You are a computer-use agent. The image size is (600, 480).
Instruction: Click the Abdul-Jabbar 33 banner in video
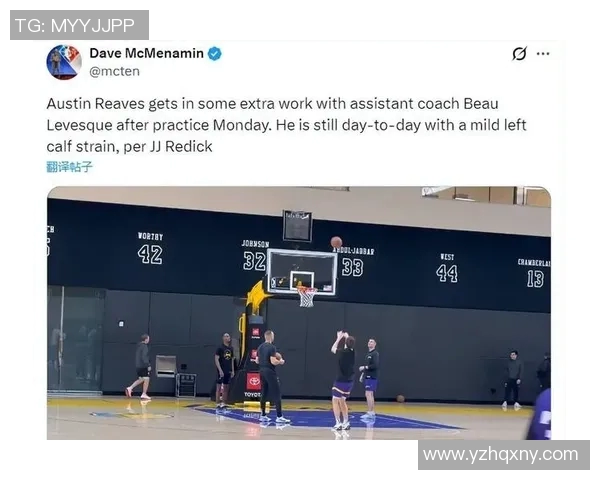click(353, 262)
